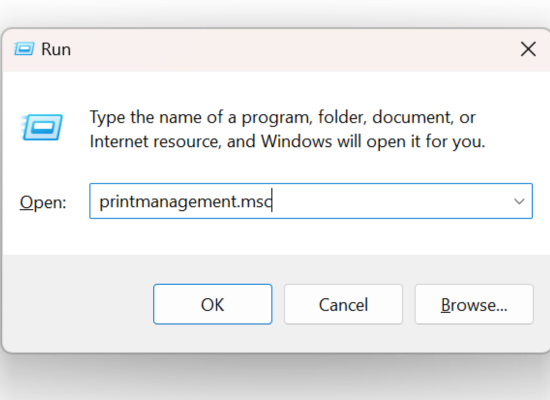This screenshot has width=550, height=400.
Task: Focus the Open text field containing printmanagement.msc
Action: tap(311, 201)
